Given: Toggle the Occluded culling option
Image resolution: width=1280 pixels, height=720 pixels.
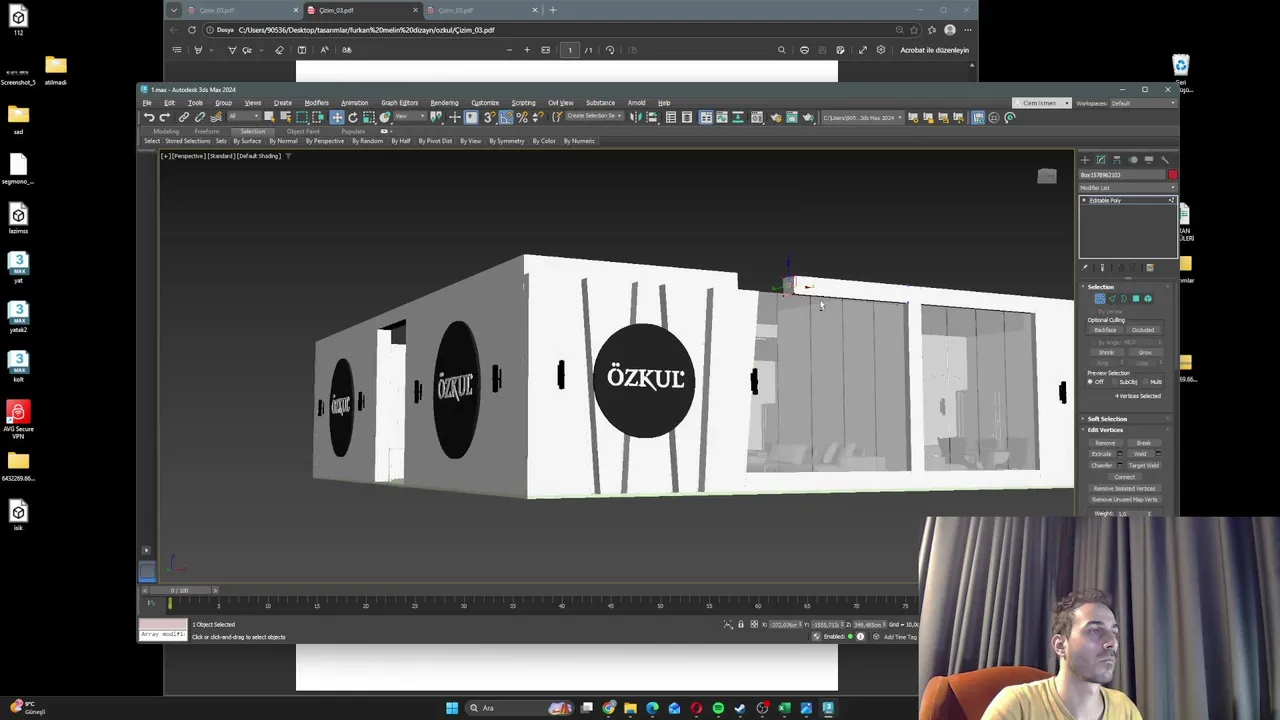Looking at the screenshot, I should [x=1143, y=330].
